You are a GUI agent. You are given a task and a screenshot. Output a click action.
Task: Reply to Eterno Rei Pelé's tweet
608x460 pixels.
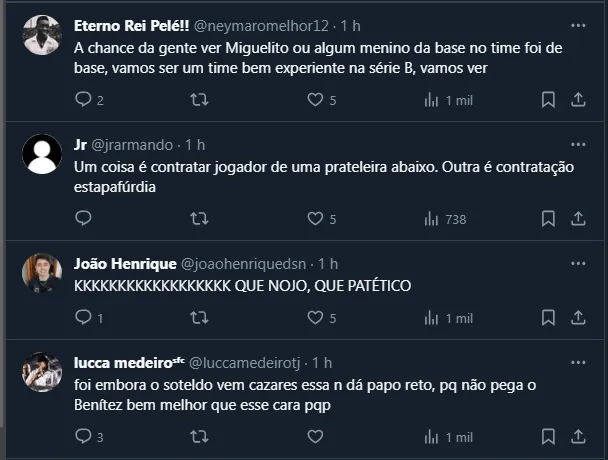point(84,100)
